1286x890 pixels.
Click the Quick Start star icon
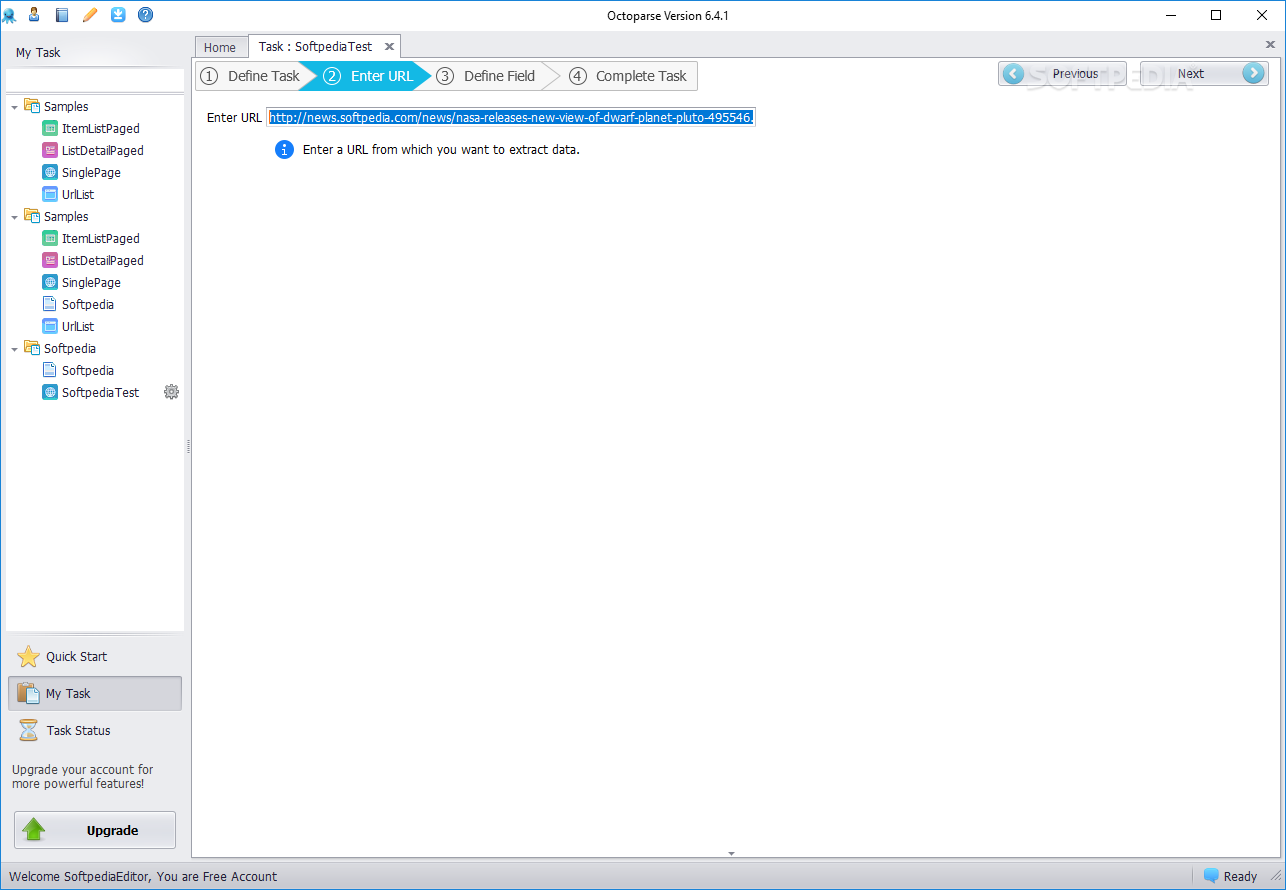pos(29,657)
